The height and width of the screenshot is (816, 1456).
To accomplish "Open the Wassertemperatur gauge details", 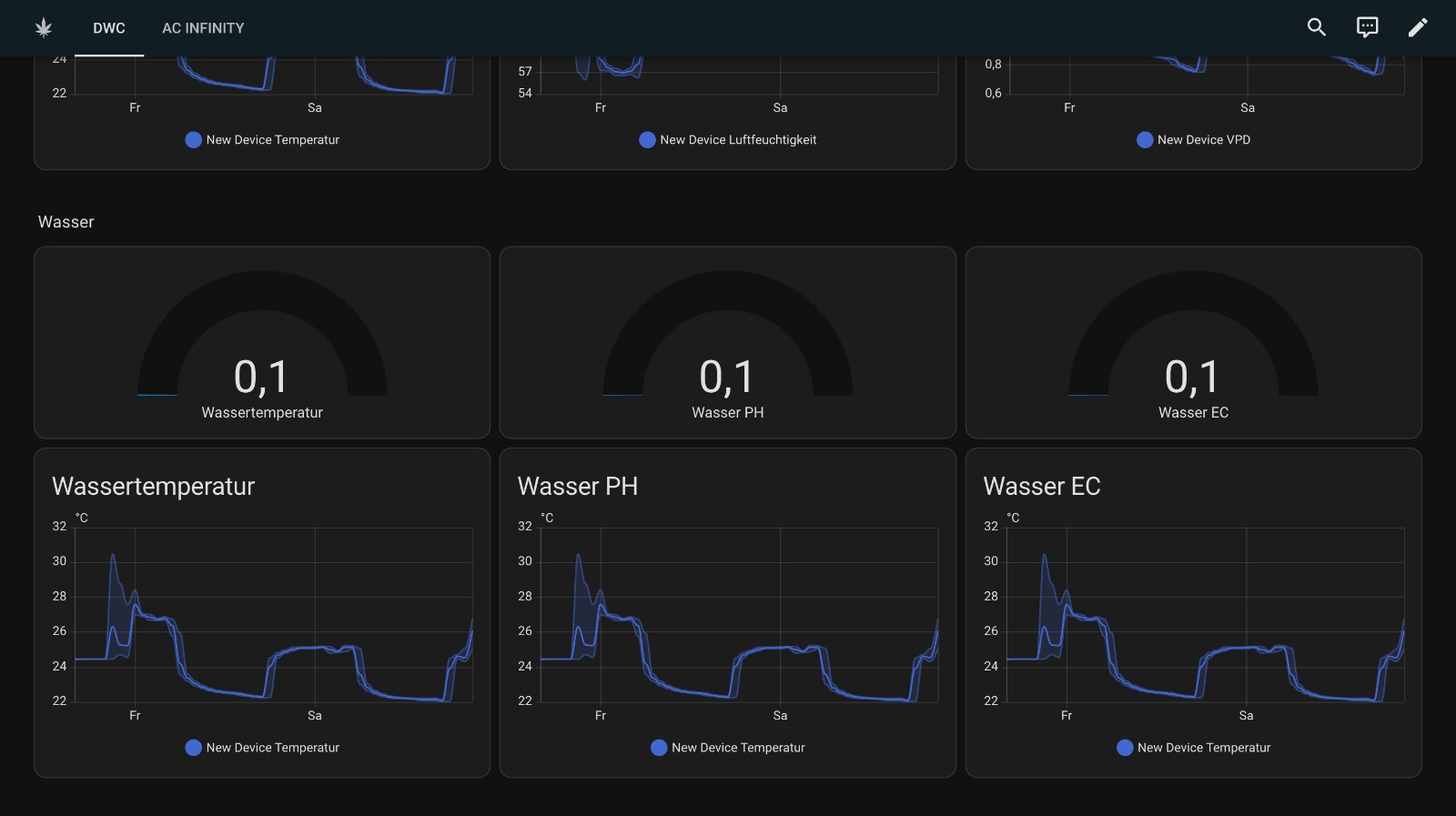I will [x=262, y=346].
